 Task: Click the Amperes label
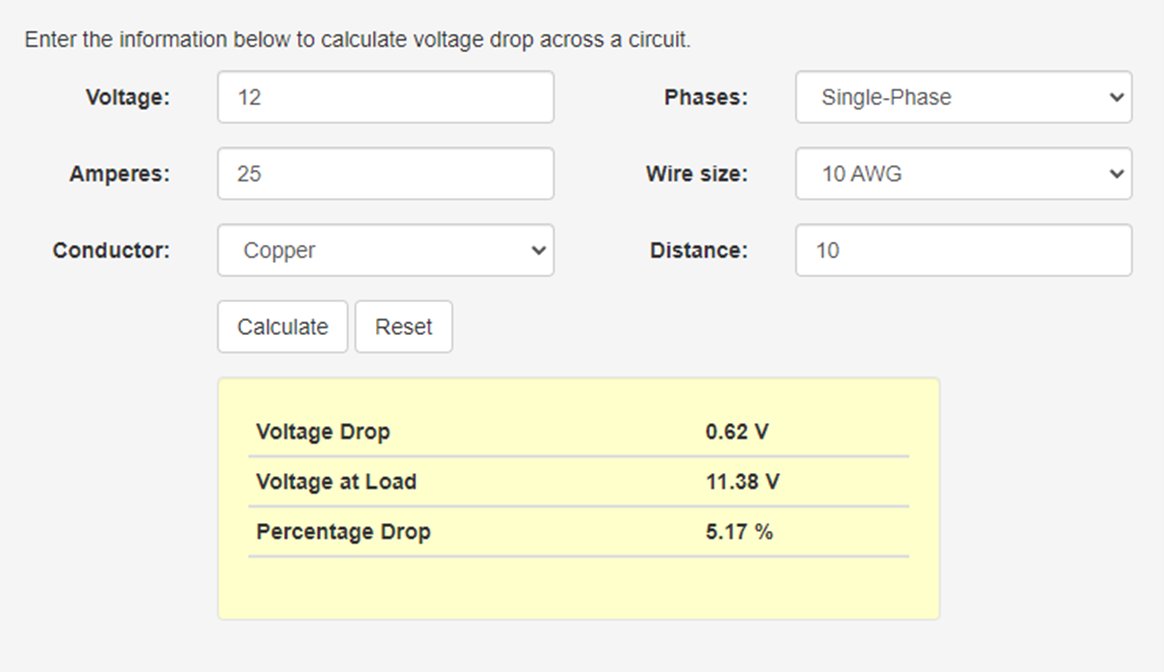pyautogui.click(x=120, y=174)
